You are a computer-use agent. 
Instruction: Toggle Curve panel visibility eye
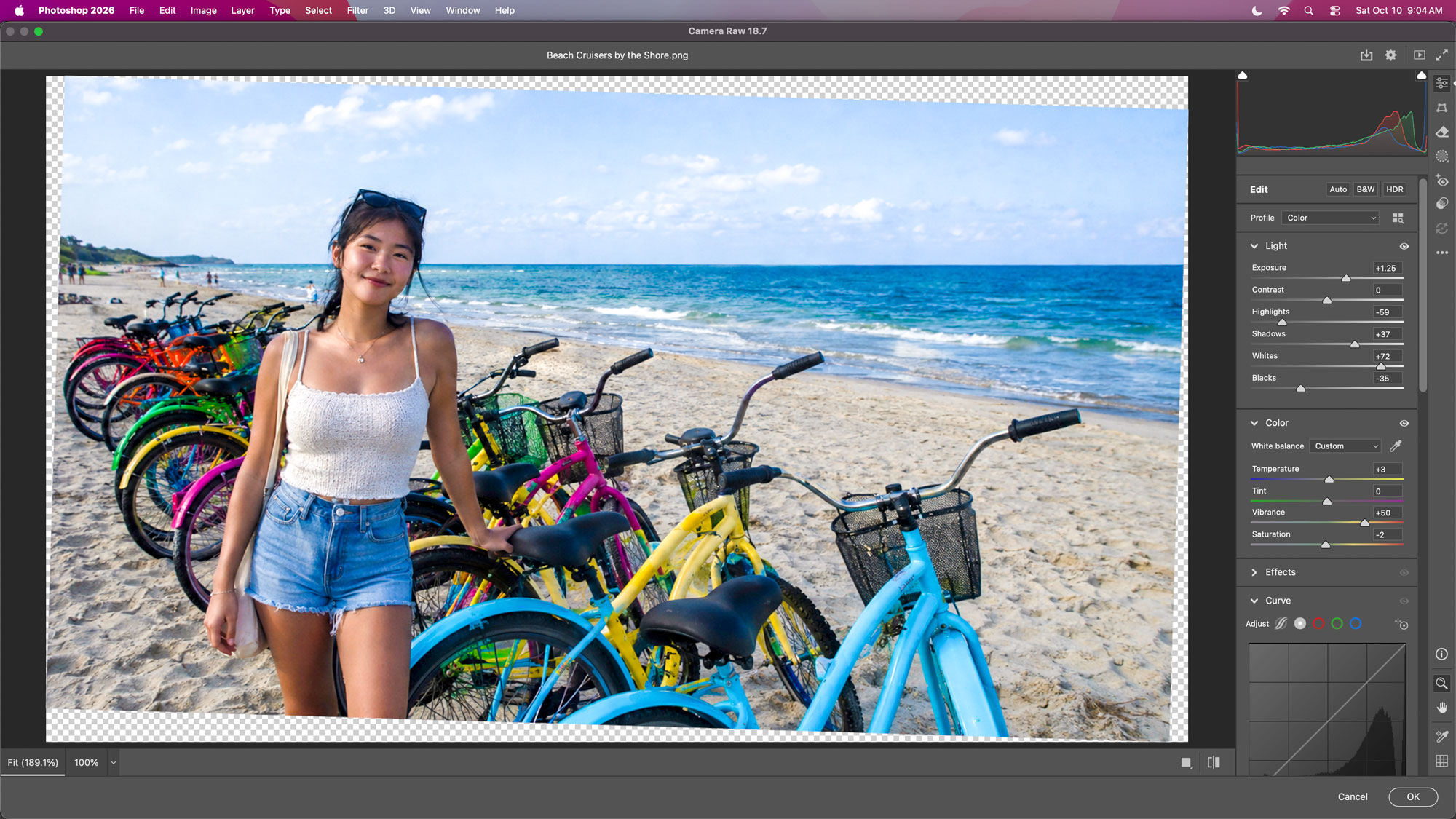[x=1404, y=601]
